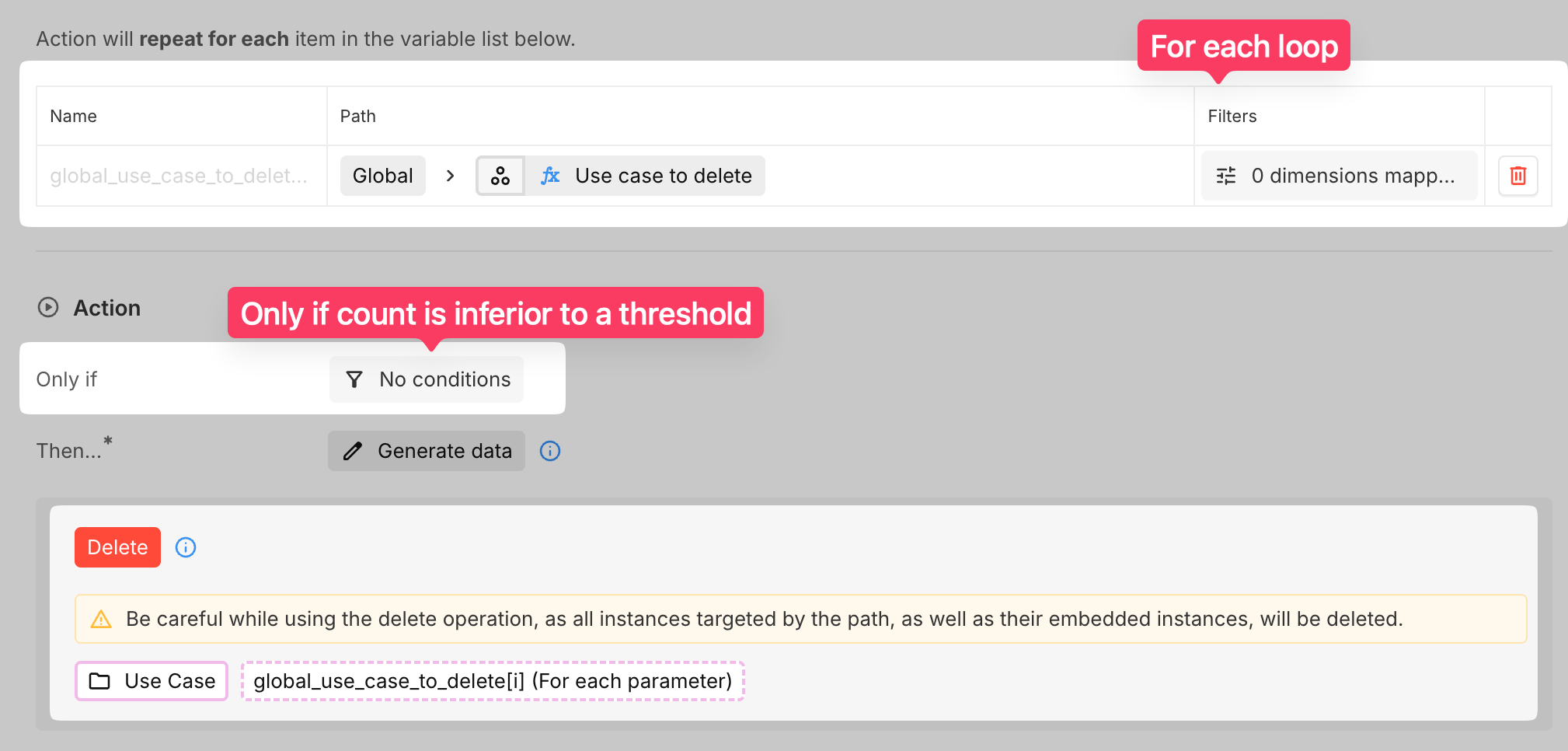Viewport: 1568px width, 751px height.
Task: Click the global_use_case_to_delete[i] parameter field
Action: coord(493,681)
